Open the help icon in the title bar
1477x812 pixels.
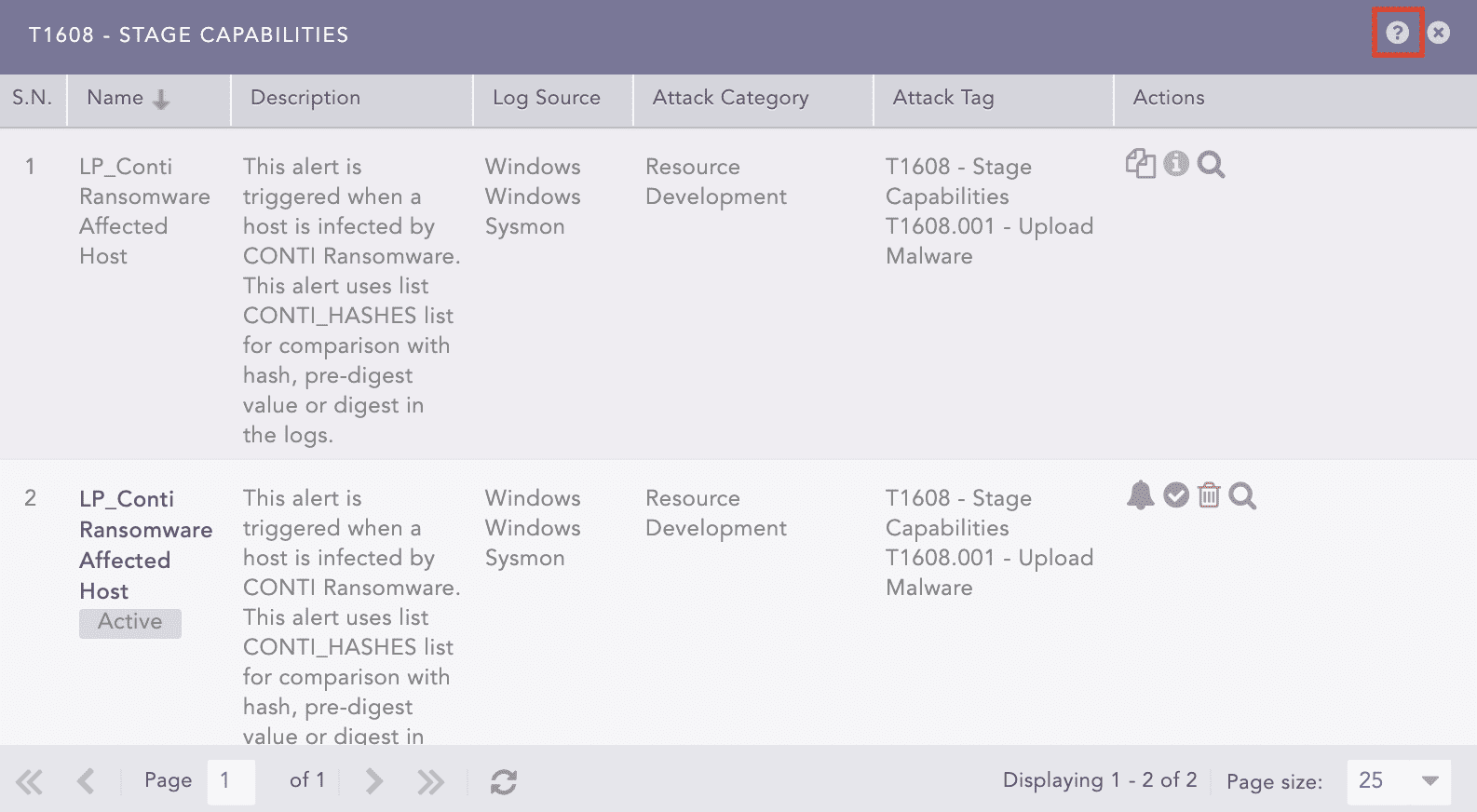pyautogui.click(x=1397, y=33)
